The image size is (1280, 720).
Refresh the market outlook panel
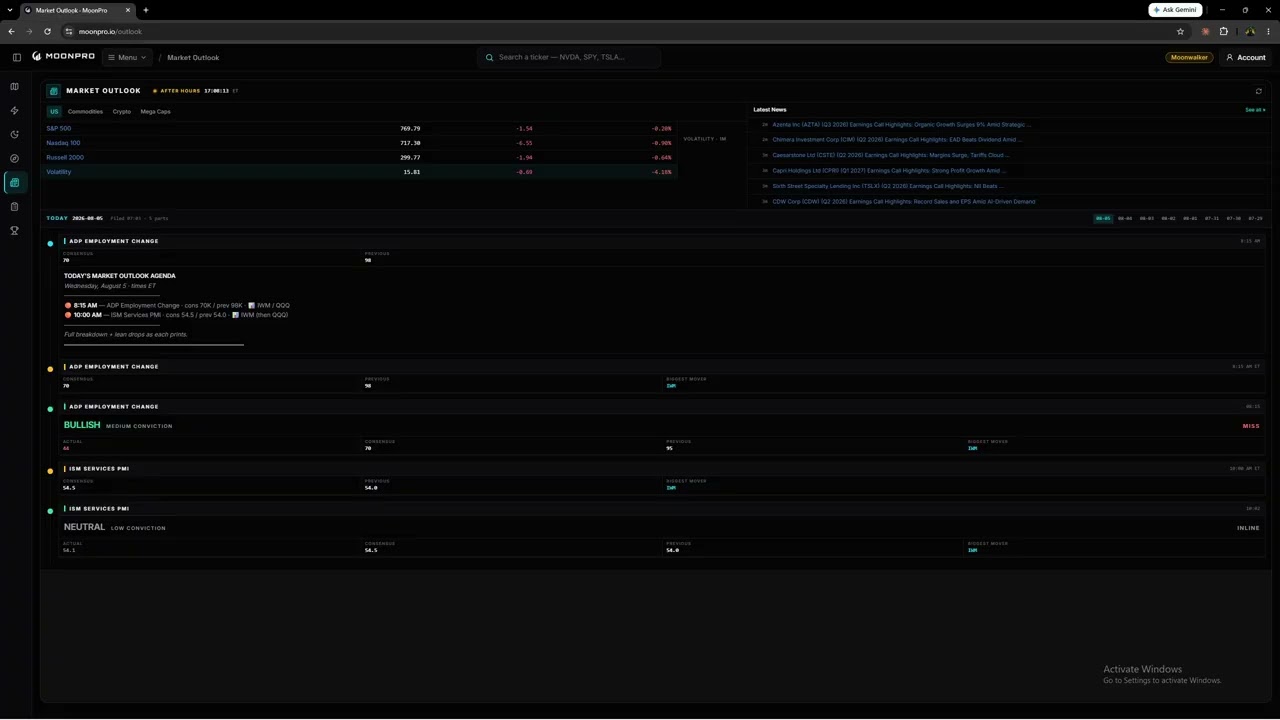point(1258,91)
